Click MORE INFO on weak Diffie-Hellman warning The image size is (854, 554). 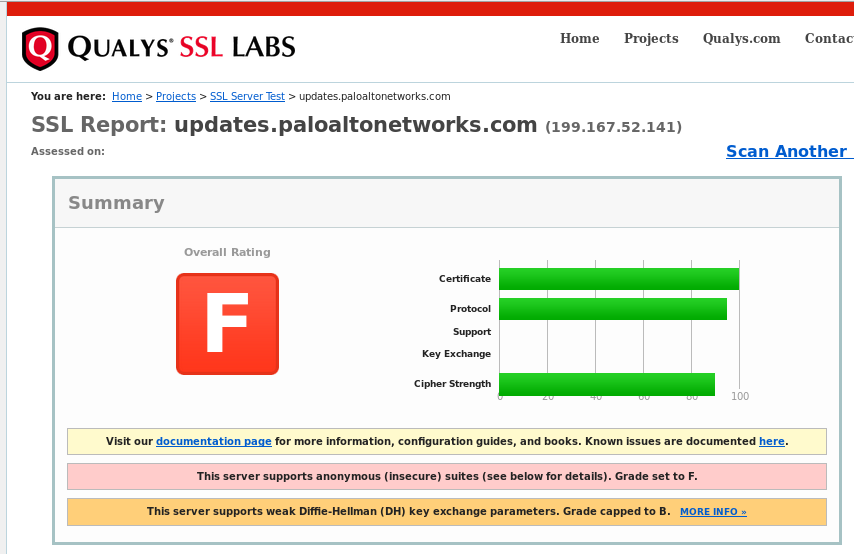(713, 512)
